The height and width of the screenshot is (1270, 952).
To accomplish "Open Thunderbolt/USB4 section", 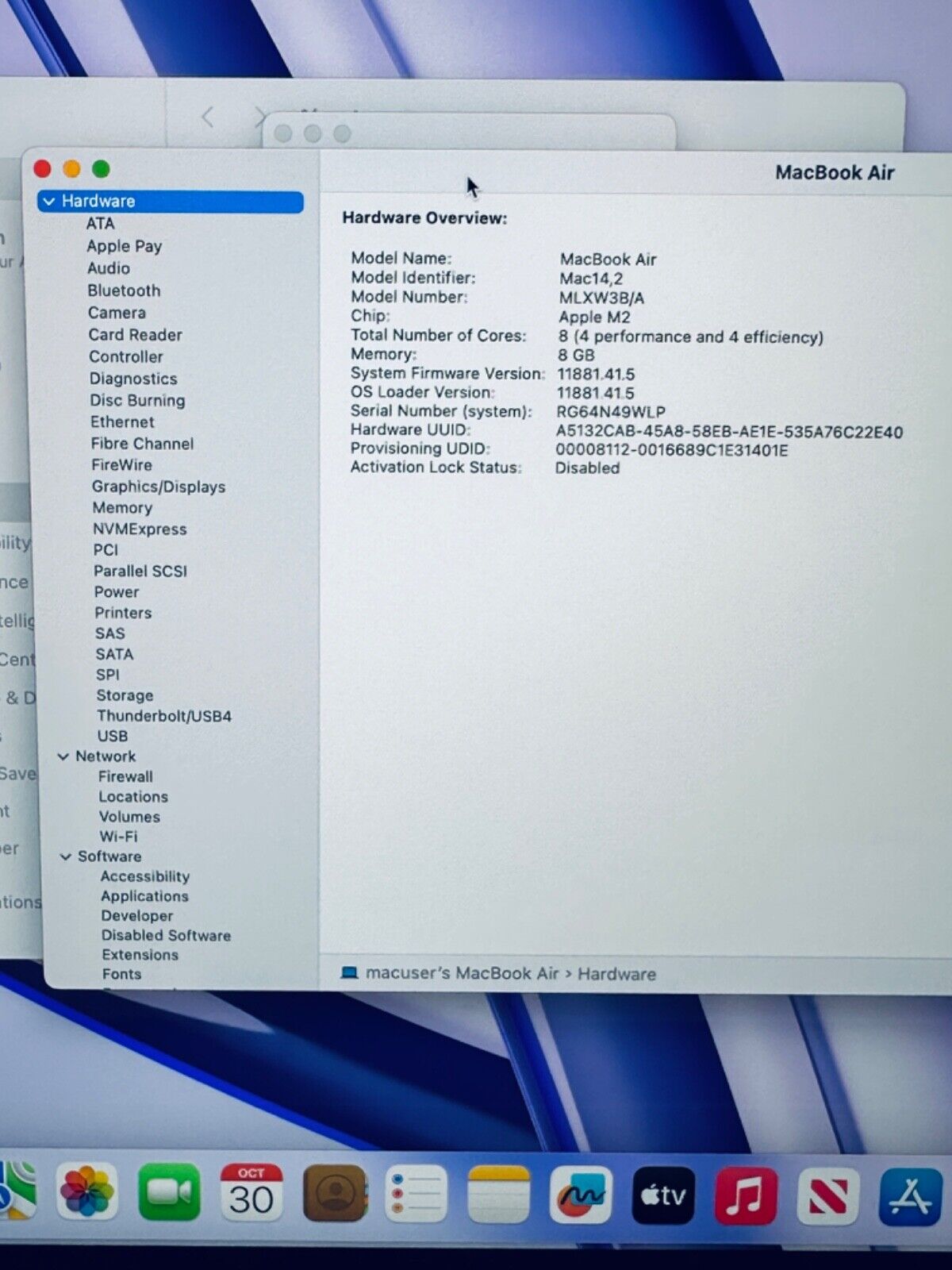I will click(x=164, y=716).
